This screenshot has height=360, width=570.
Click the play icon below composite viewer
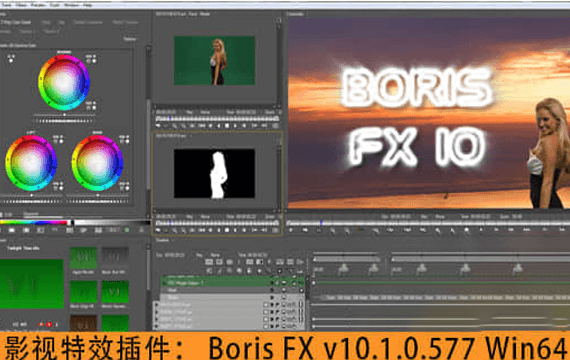click(481, 230)
